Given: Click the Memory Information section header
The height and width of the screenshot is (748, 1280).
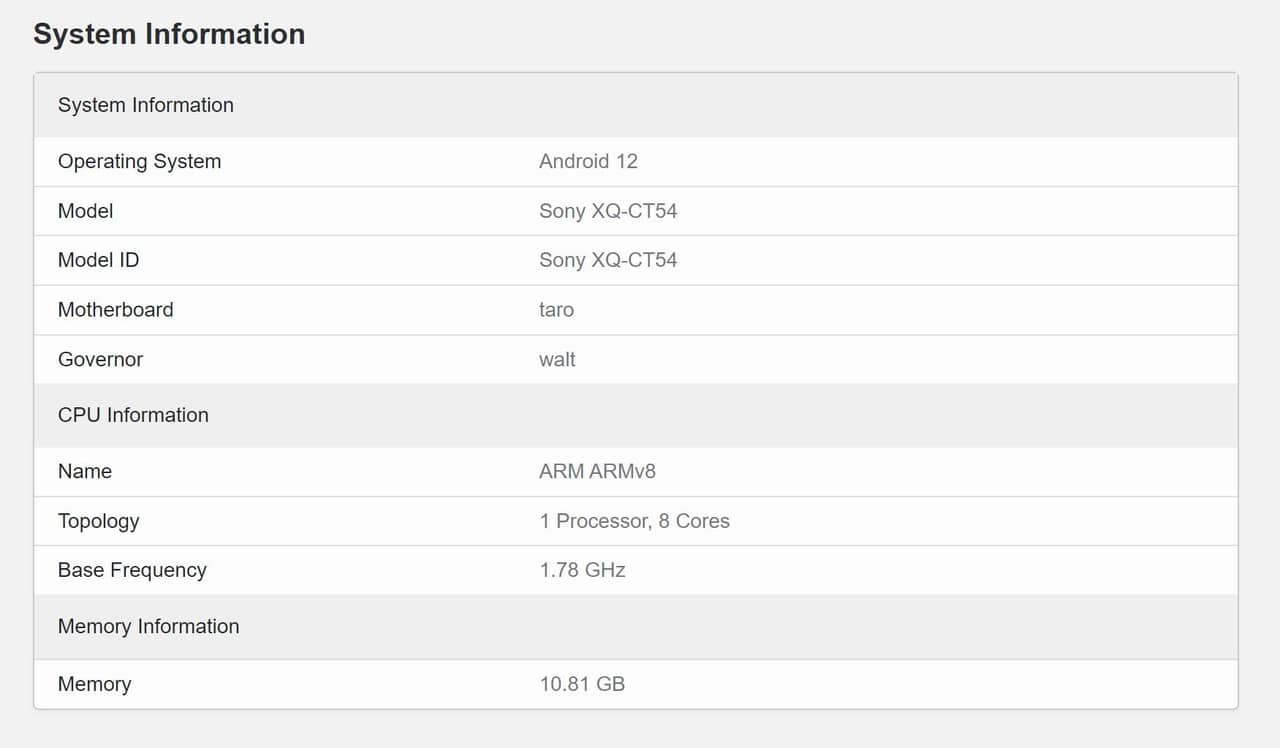Looking at the screenshot, I should pos(148,626).
